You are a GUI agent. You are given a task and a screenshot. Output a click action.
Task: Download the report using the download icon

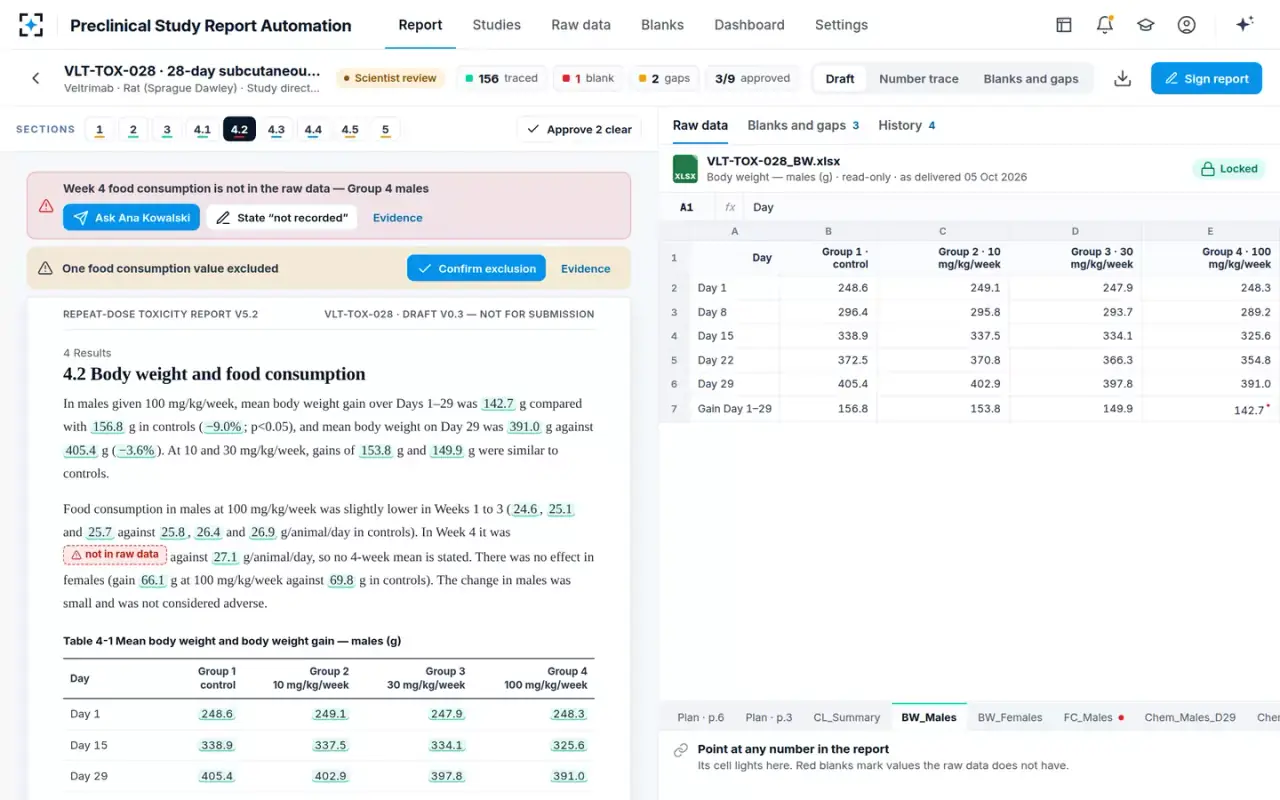coord(1123,78)
